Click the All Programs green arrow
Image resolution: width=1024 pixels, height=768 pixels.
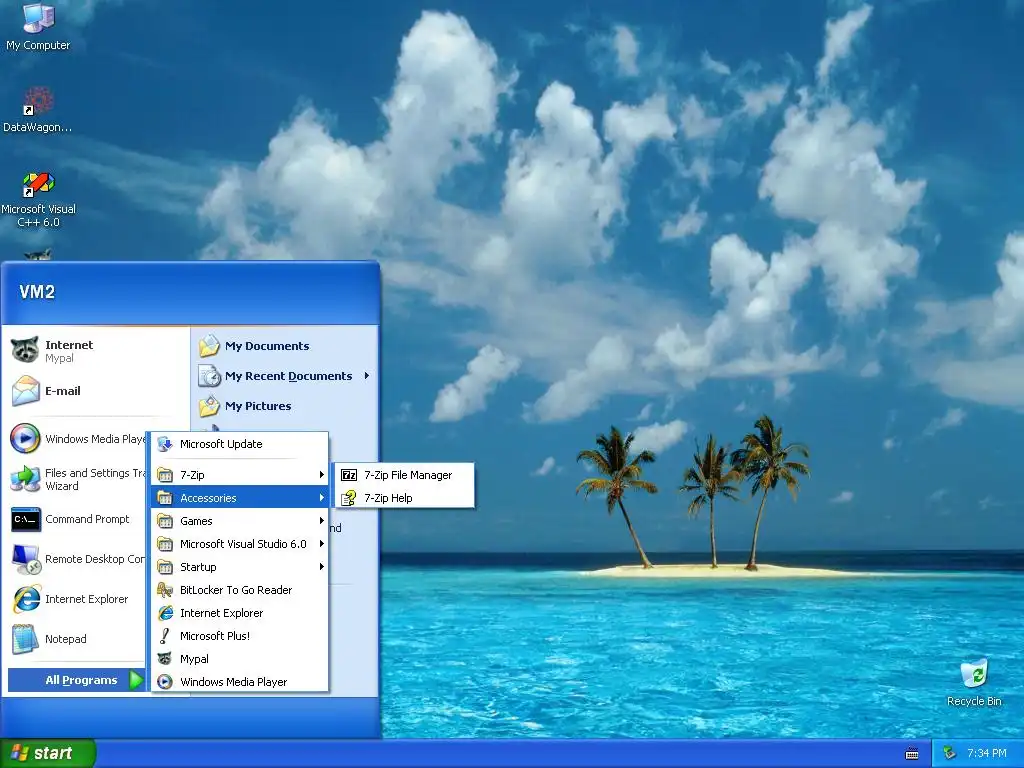tap(136, 680)
